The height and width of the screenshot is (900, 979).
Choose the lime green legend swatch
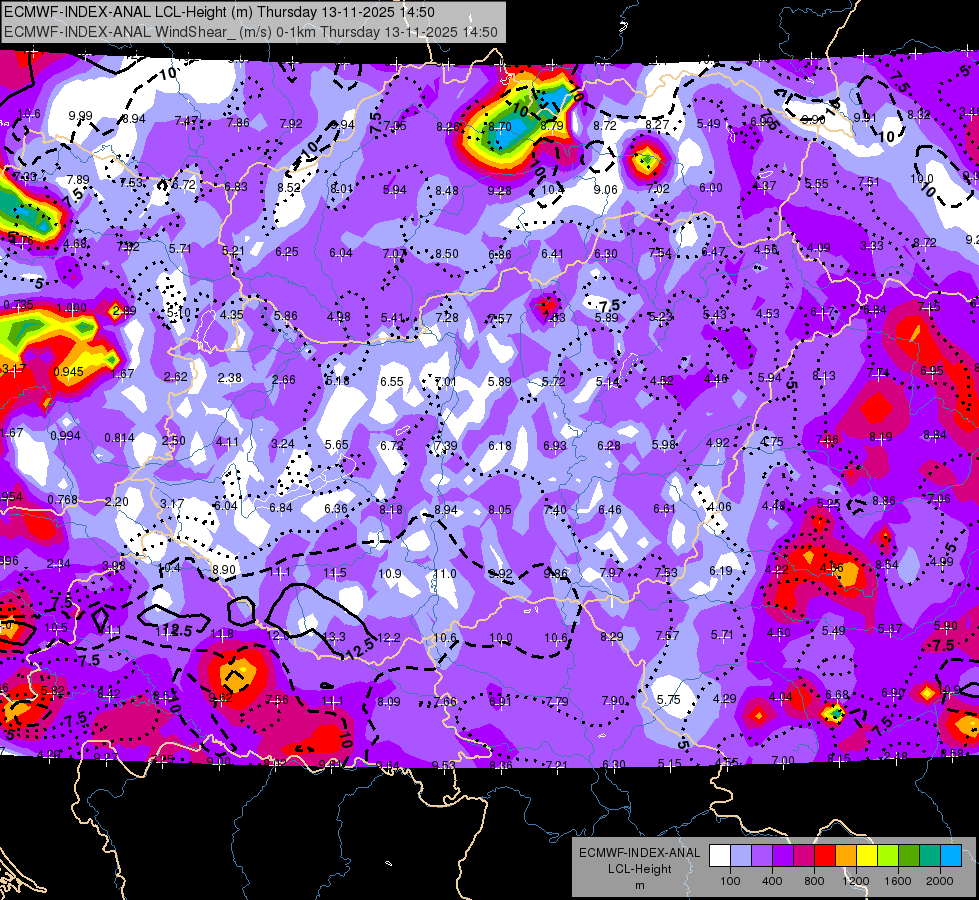(x=888, y=856)
